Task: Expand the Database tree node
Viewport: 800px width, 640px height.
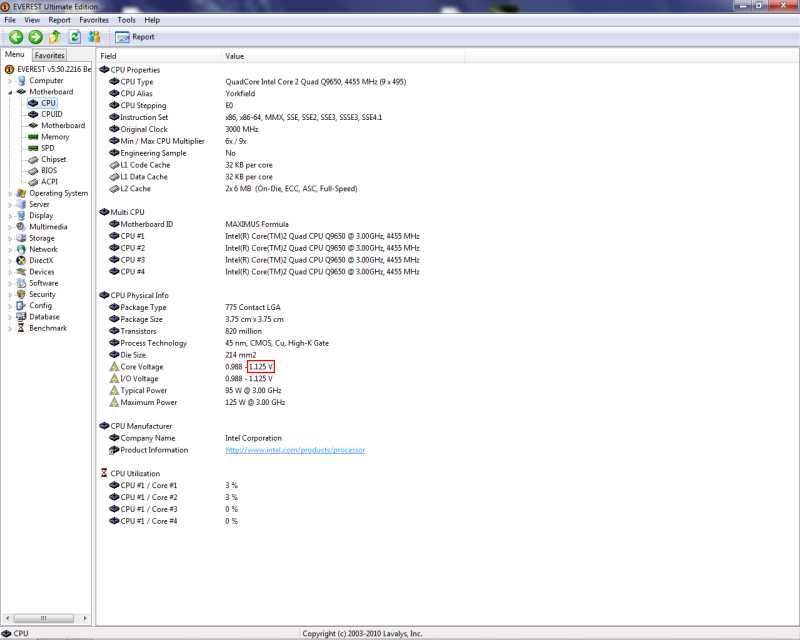Action: [x=10, y=317]
